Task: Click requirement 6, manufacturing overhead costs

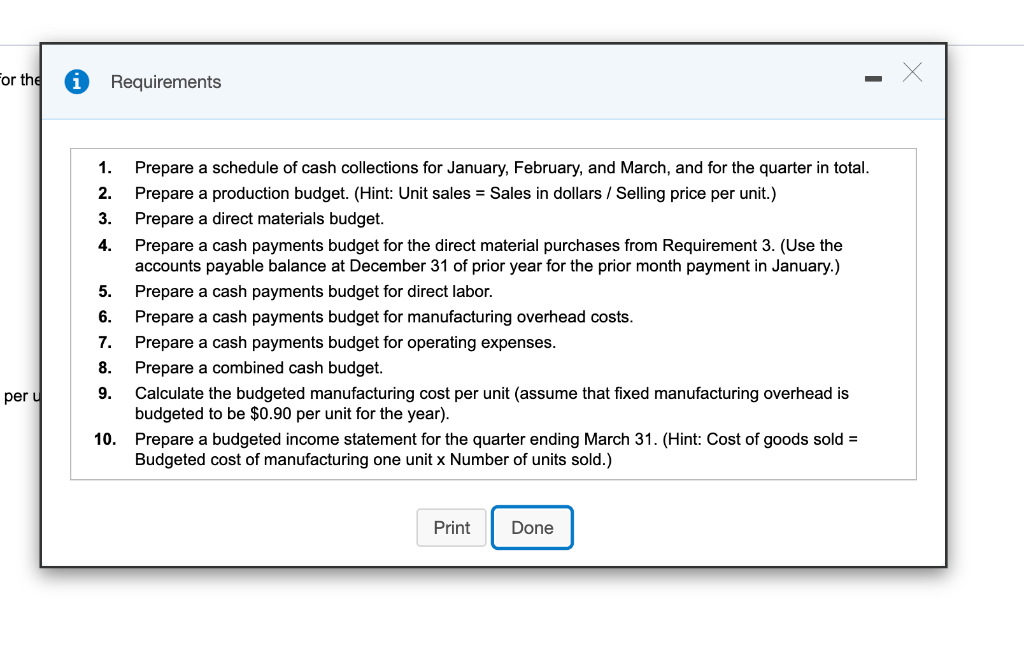Action: click(x=383, y=317)
